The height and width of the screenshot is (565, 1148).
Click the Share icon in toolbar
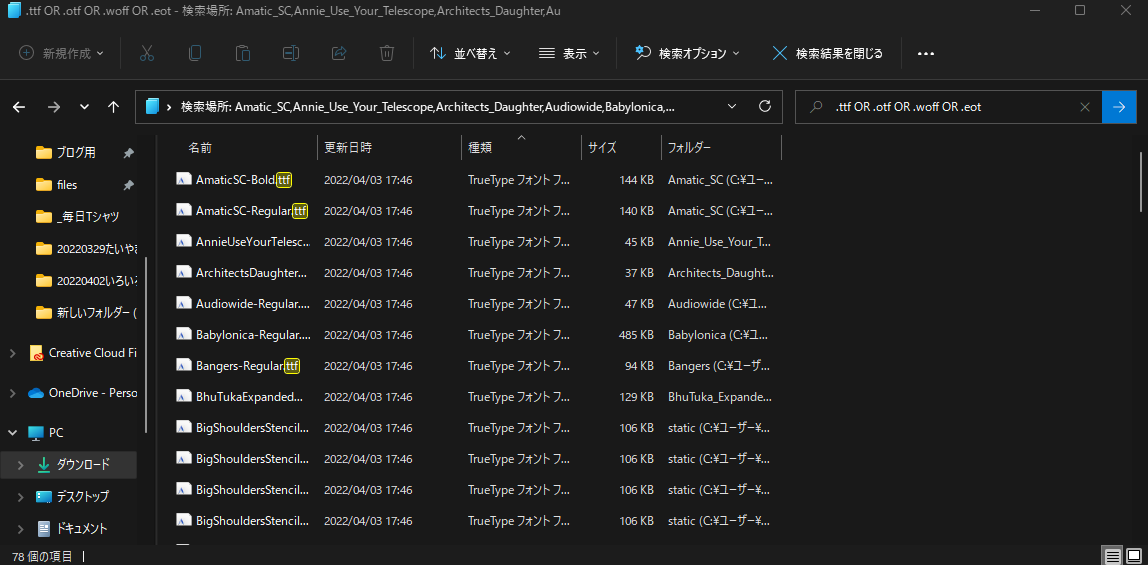(x=338, y=53)
